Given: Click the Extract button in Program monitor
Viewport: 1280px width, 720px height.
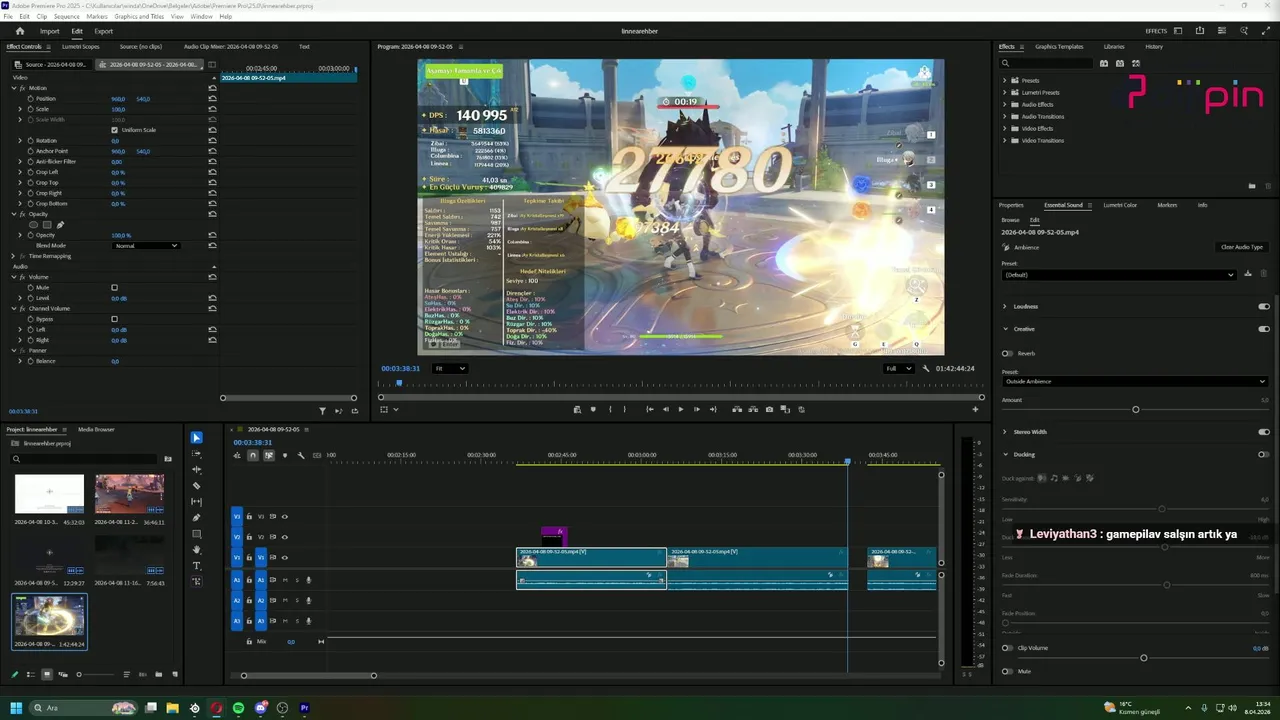Looking at the screenshot, I should click(x=753, y=409).
